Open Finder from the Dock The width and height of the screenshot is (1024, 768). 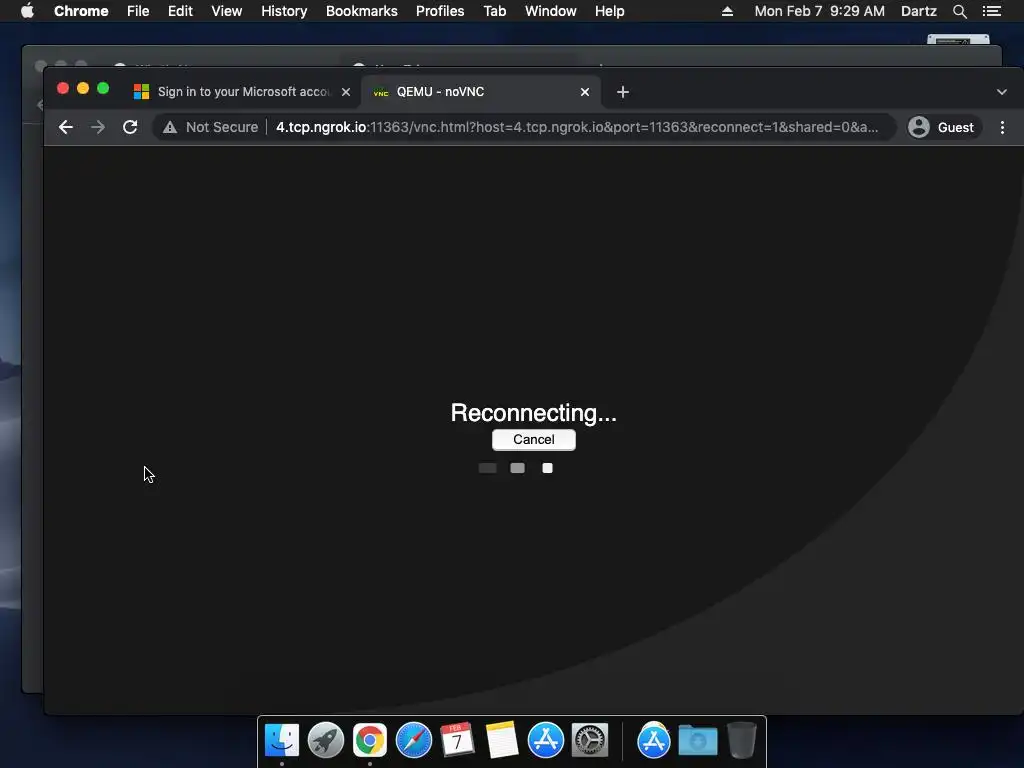(x=282, y=740)
